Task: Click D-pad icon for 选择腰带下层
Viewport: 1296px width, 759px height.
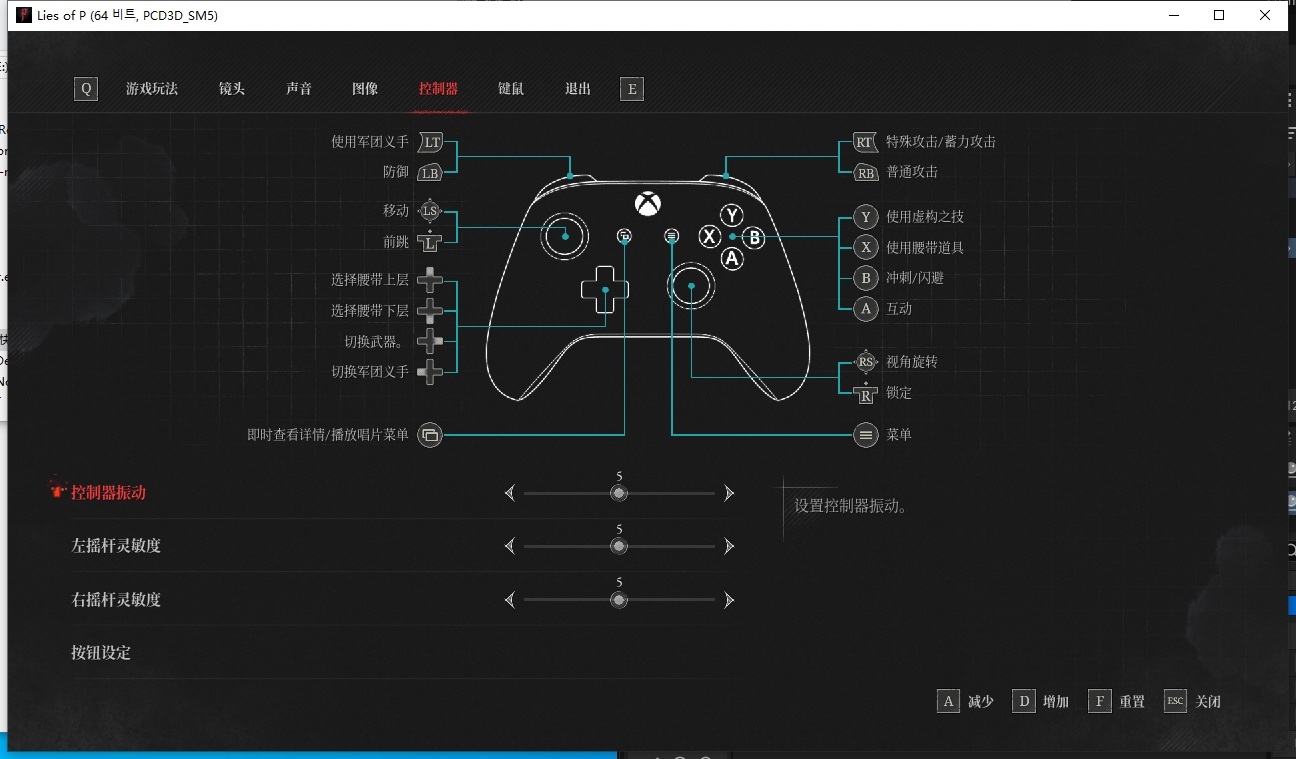Action: 430,311
